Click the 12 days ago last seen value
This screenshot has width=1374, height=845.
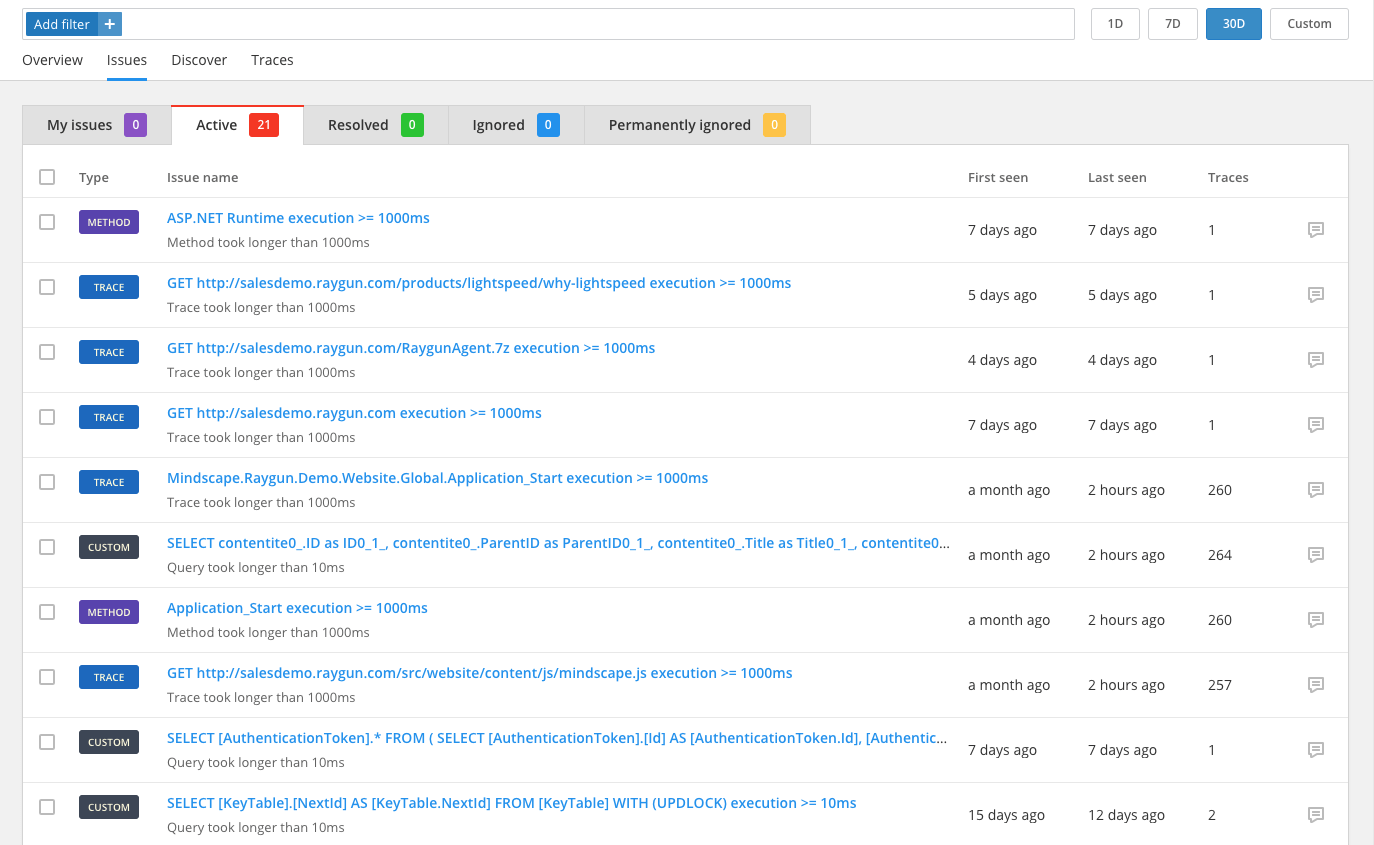click(x=1126, y=815)
